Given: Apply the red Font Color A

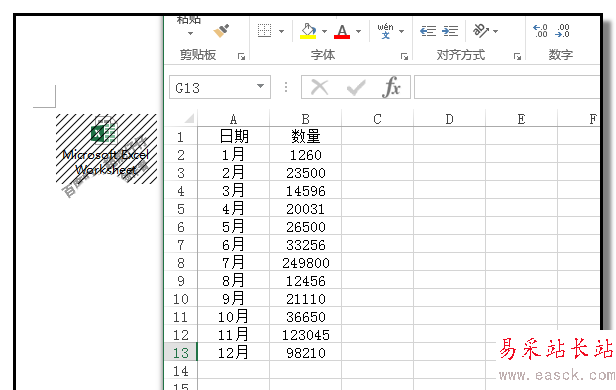Looking at the screenshot, I should (342, 31).
